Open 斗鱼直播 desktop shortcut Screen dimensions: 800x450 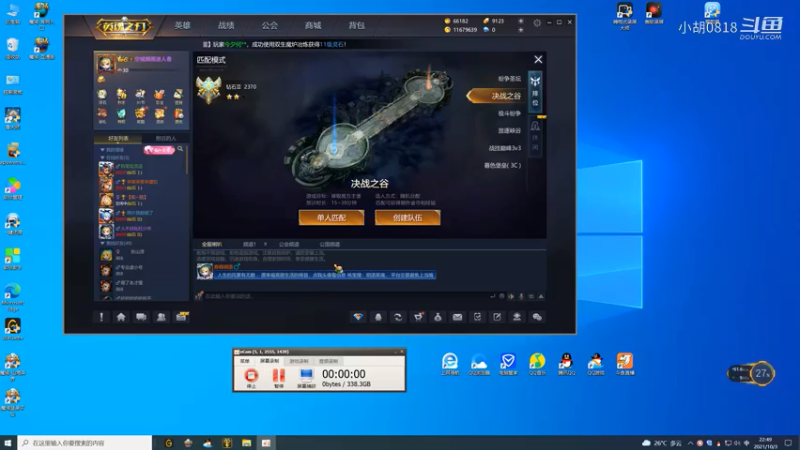coord(624,363)
